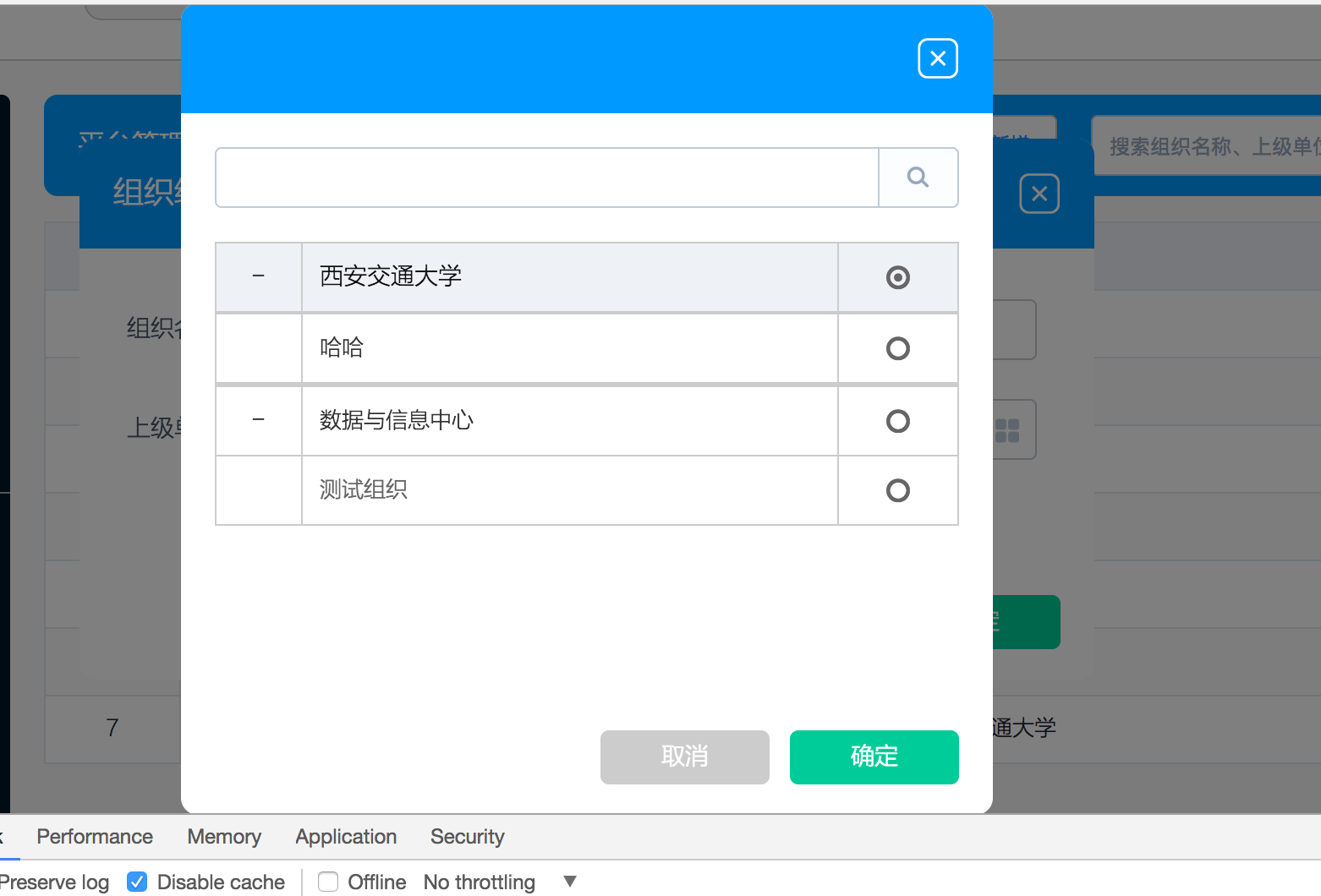The image size is (1321, 896).
Task: Click the 取消 cancel button
Action: [x=684, y=757]
